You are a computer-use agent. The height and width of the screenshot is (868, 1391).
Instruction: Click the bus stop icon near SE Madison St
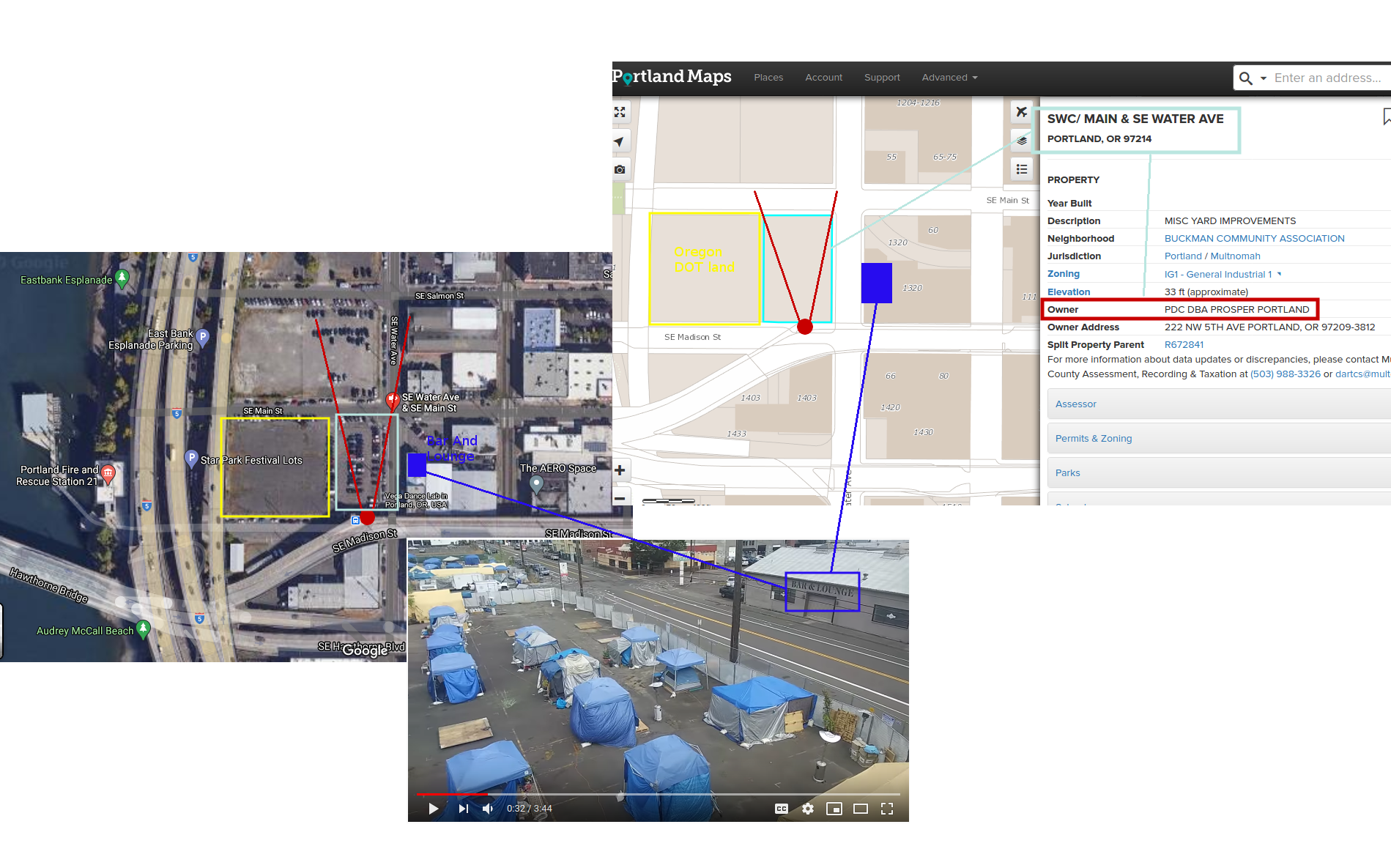pos(355,520)
